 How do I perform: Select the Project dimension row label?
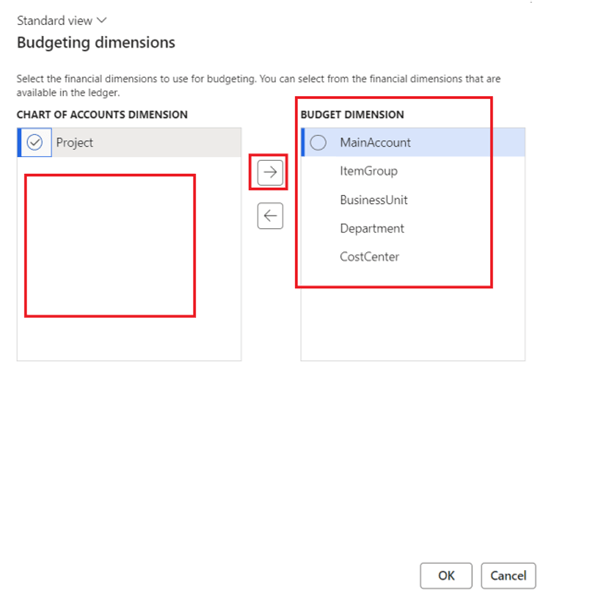[75, 143]
